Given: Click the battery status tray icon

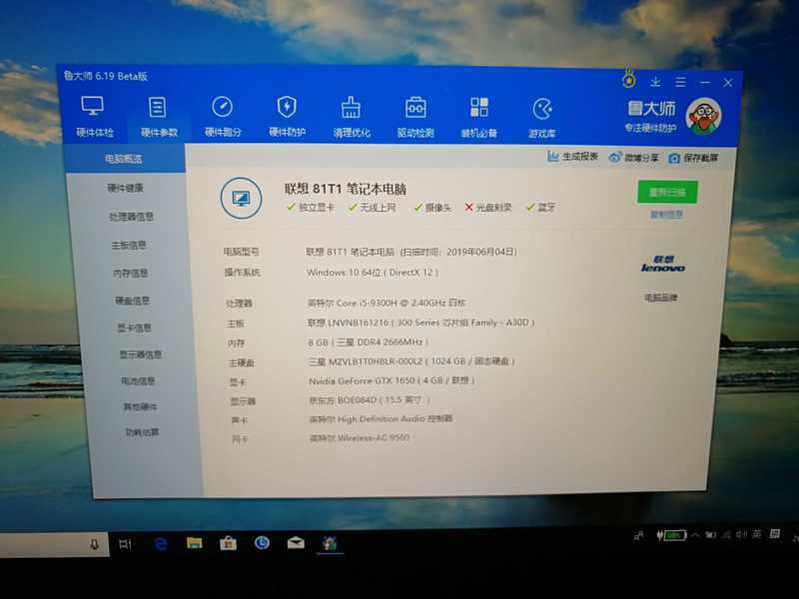Looking at the screenshot, I should click(672, 535).
